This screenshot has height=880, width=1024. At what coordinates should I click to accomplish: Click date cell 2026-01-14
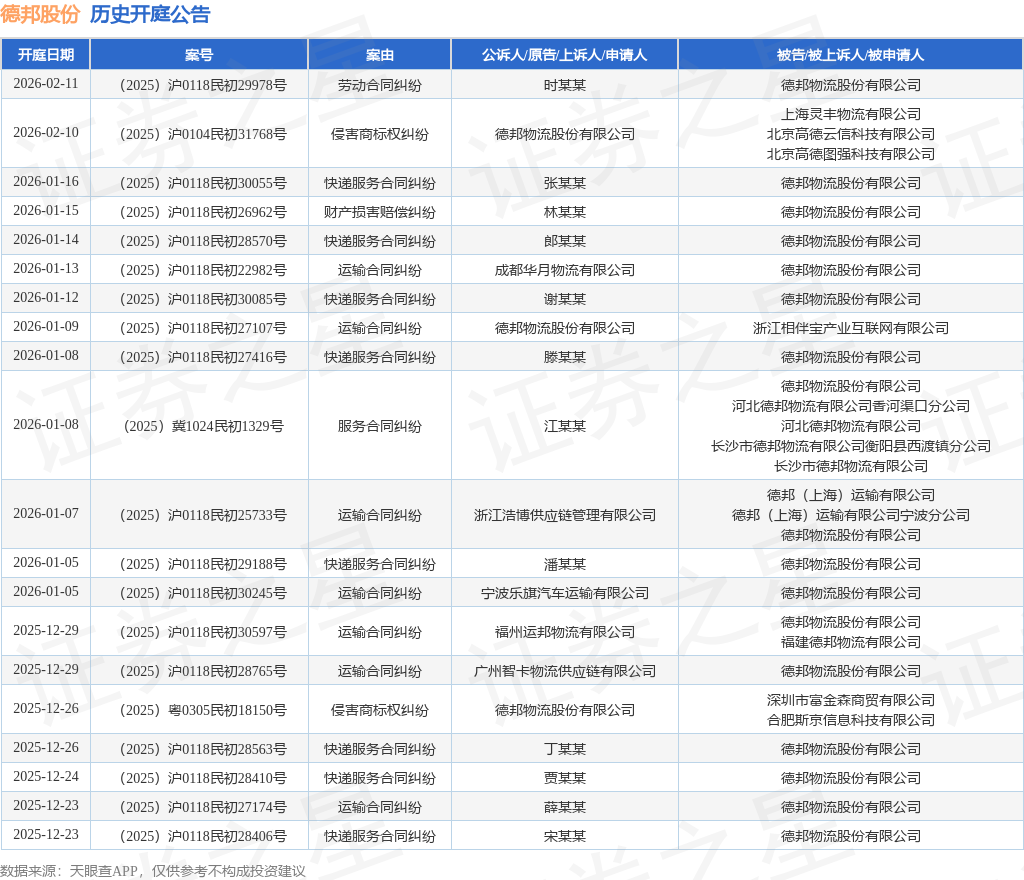point(46,240)
